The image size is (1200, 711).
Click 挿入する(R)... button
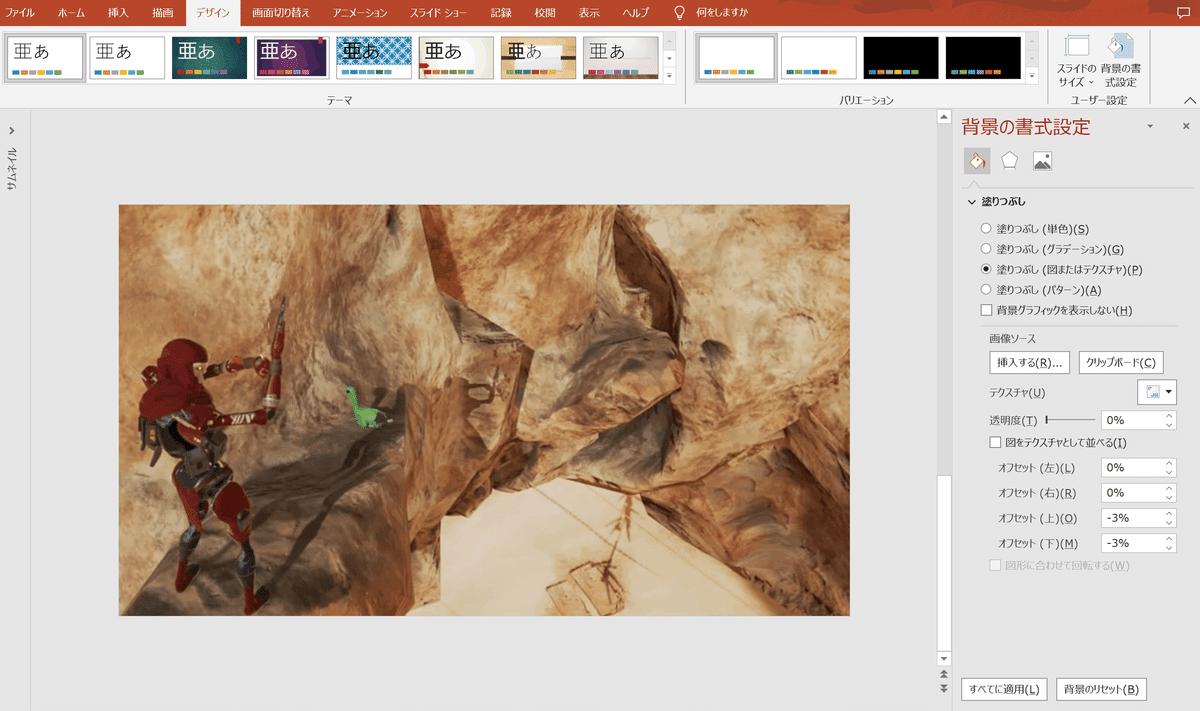click(x=1029, y=363)
